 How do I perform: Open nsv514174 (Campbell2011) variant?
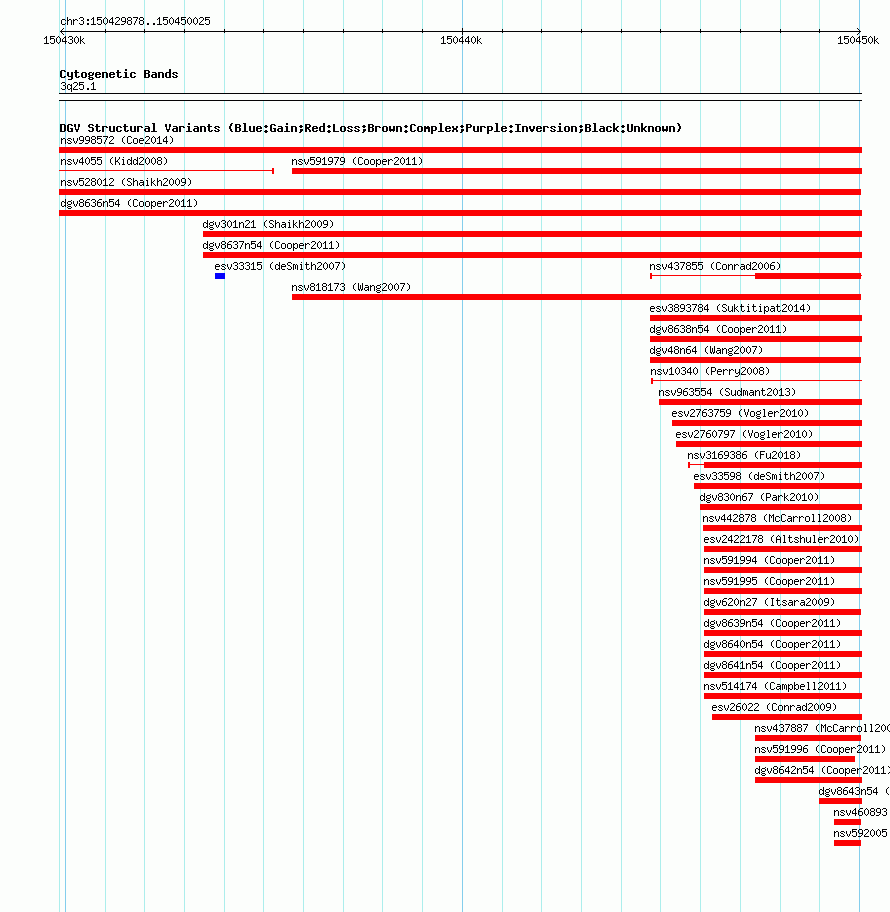(x=775, y=685)
